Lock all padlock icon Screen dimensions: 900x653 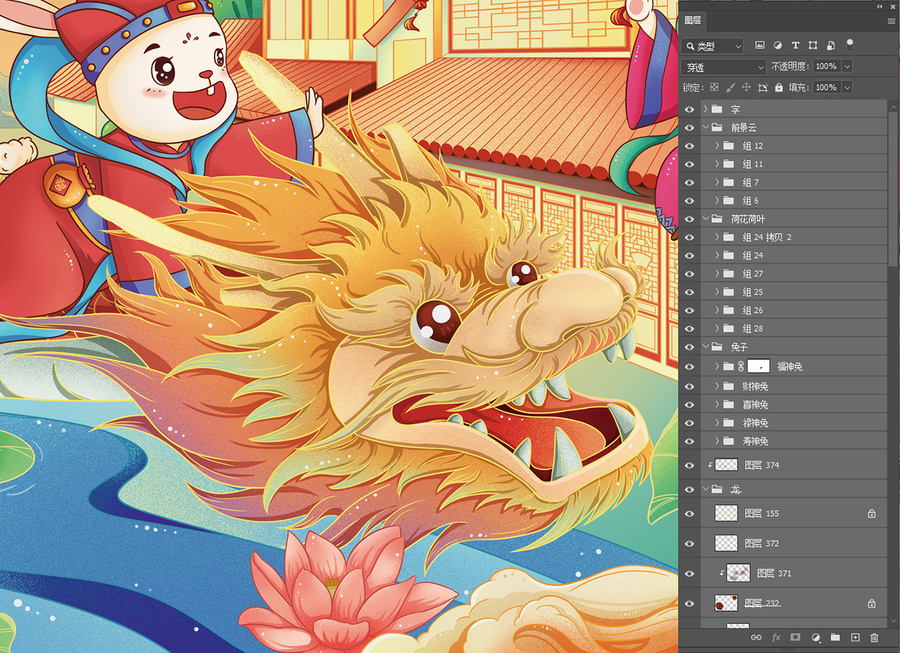[x=779, y=87]
